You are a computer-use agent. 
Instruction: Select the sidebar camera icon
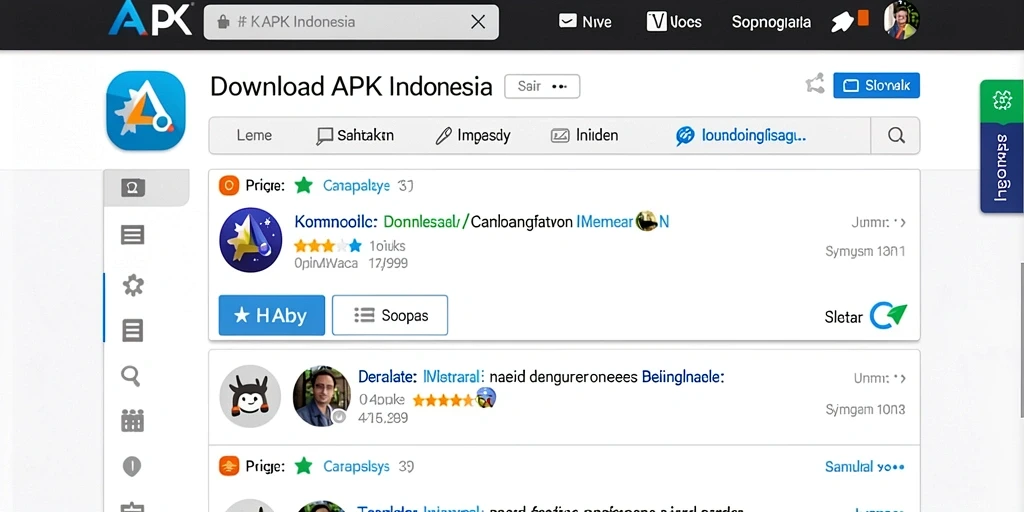tap(133, 188)
